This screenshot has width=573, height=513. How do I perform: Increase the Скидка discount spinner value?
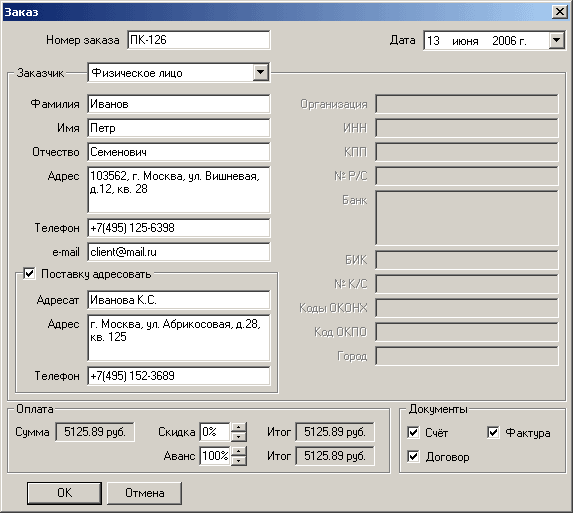coord(239,428)
